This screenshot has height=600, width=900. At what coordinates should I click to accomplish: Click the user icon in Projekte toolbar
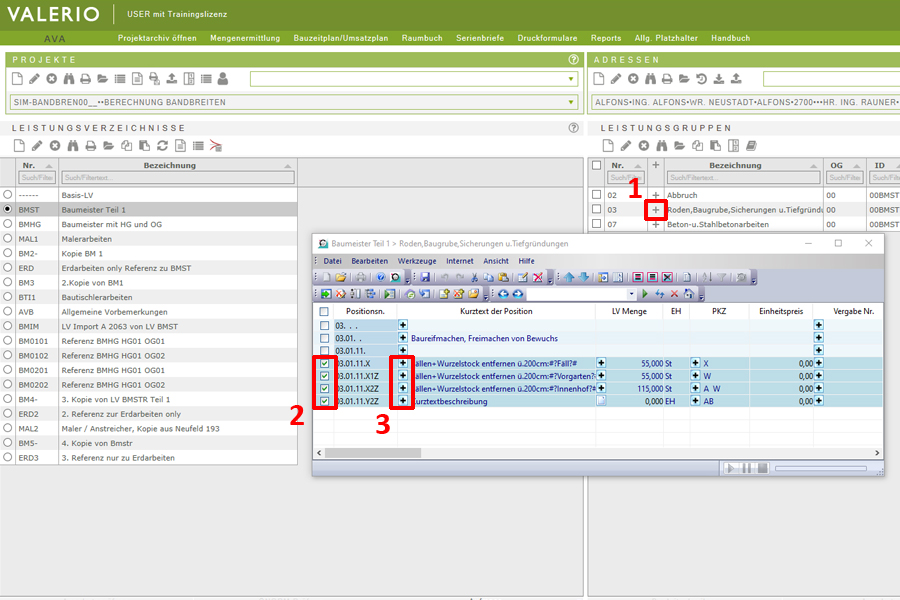pos(222,79)
